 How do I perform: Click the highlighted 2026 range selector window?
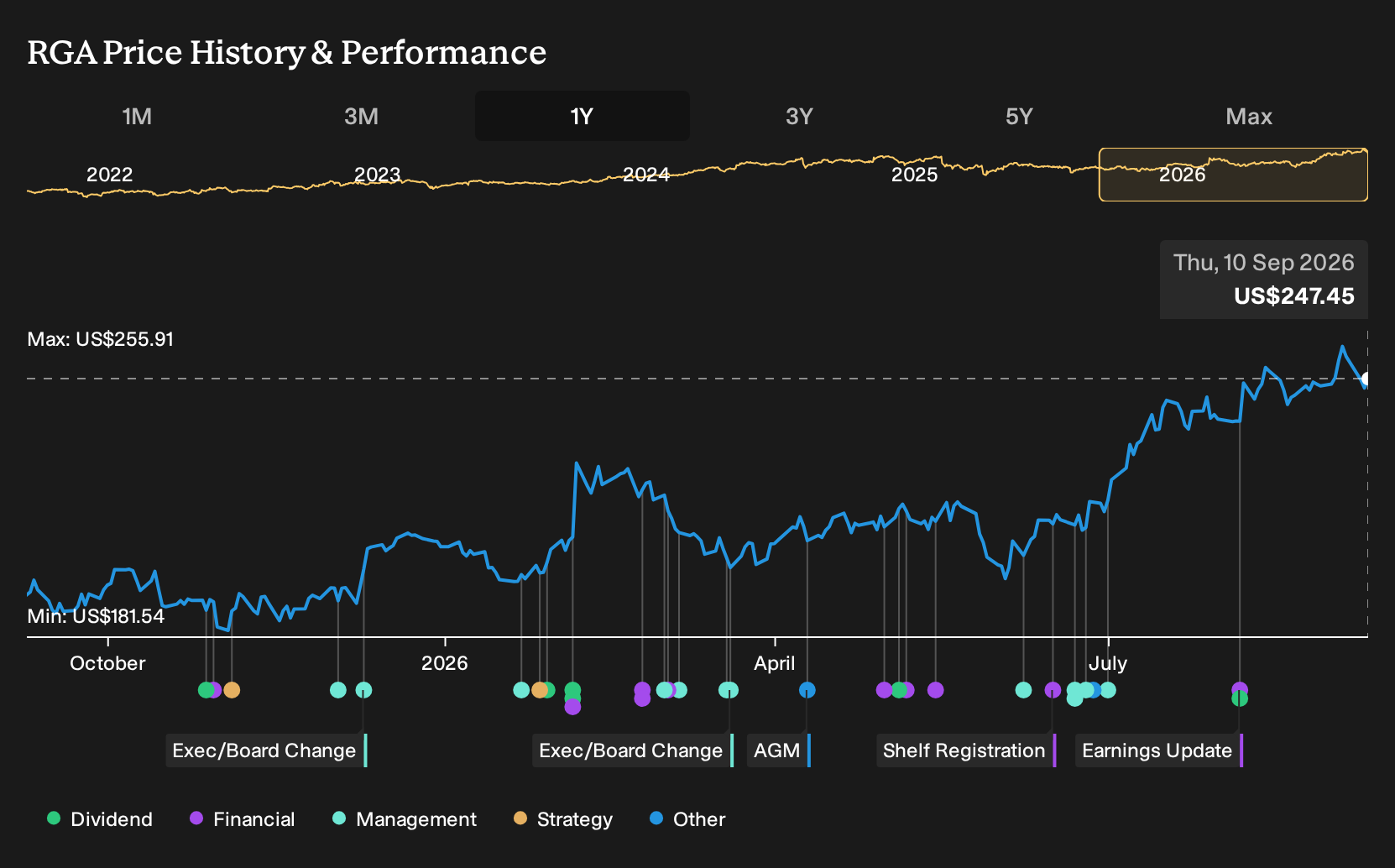click(1233, 175)
